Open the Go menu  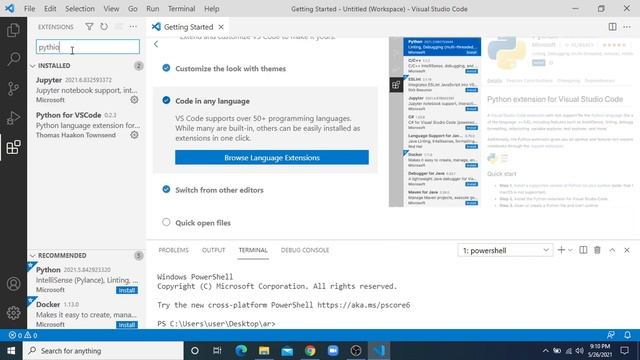pos(133,9)
